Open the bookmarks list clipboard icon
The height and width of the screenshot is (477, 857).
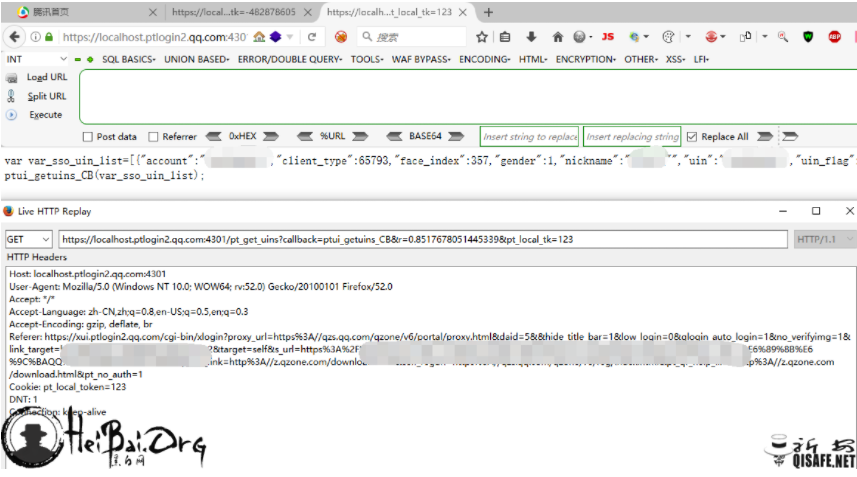tap(505, 37)
